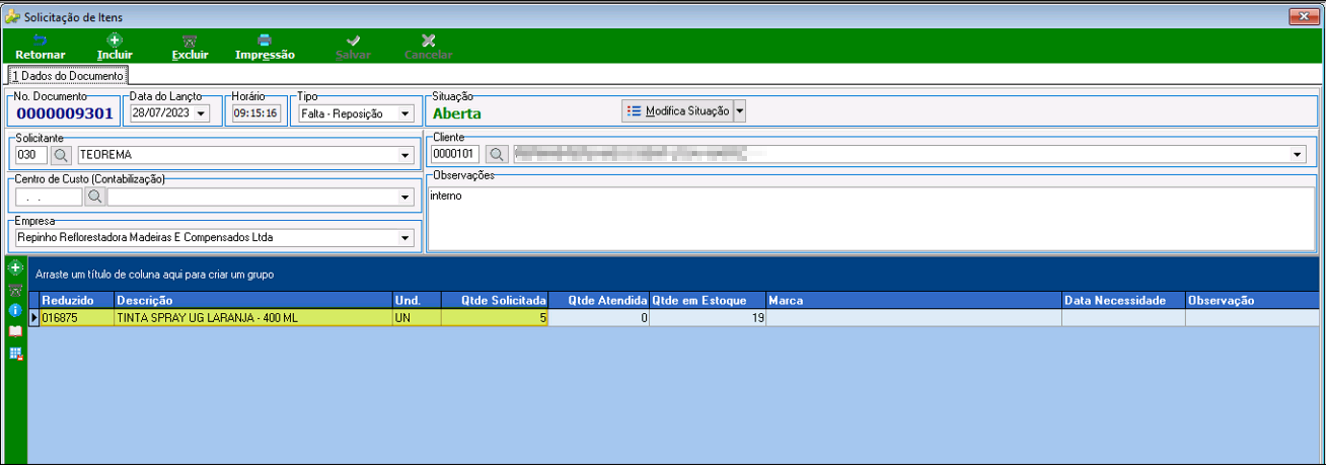Screen dimensions: 1326x466
Task: Click the grid layout icon in sidebar
Action: pyautogui.click(x=15, y=354)
